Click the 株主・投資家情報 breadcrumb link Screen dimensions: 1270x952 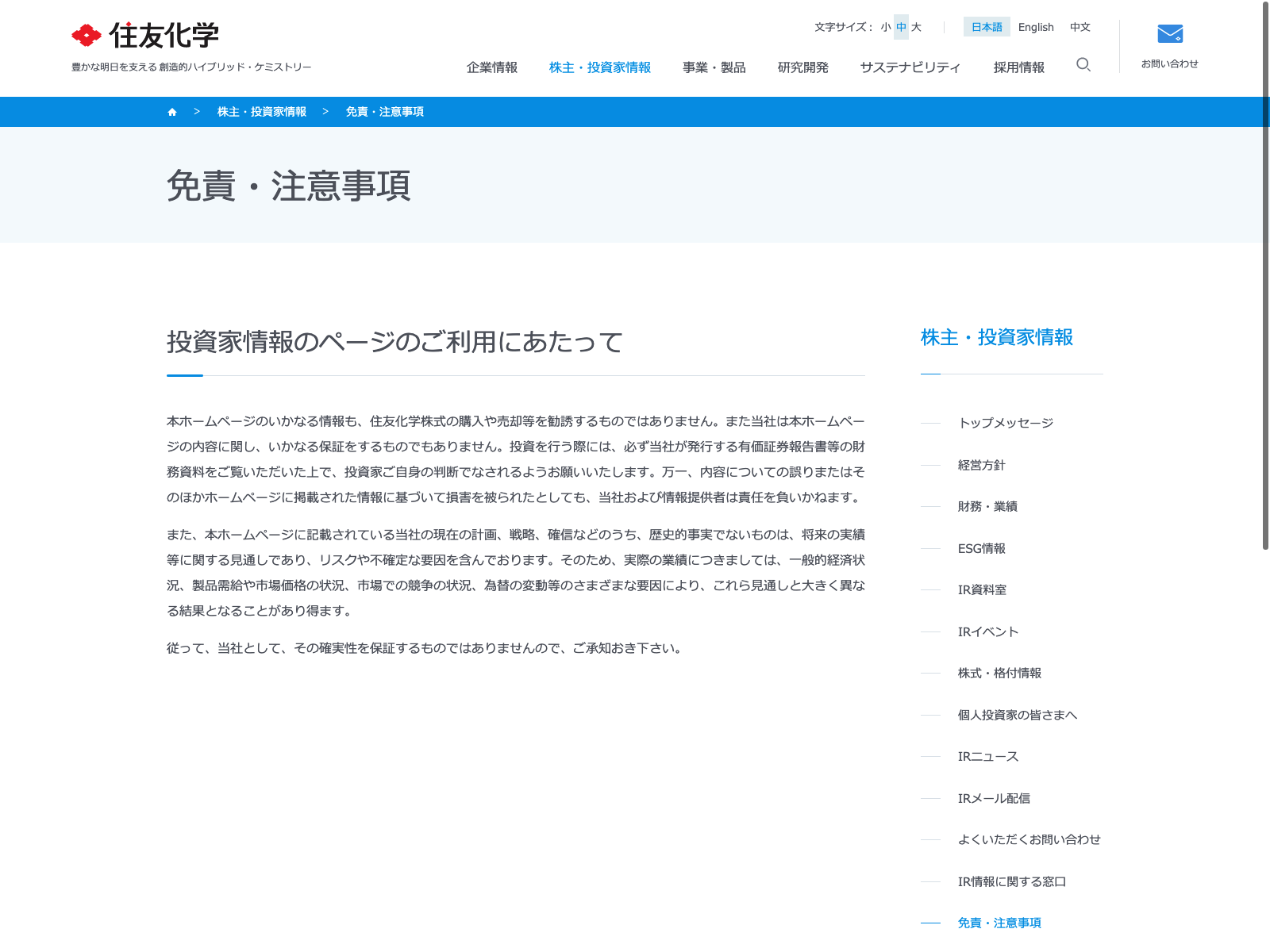coord(261,112)
